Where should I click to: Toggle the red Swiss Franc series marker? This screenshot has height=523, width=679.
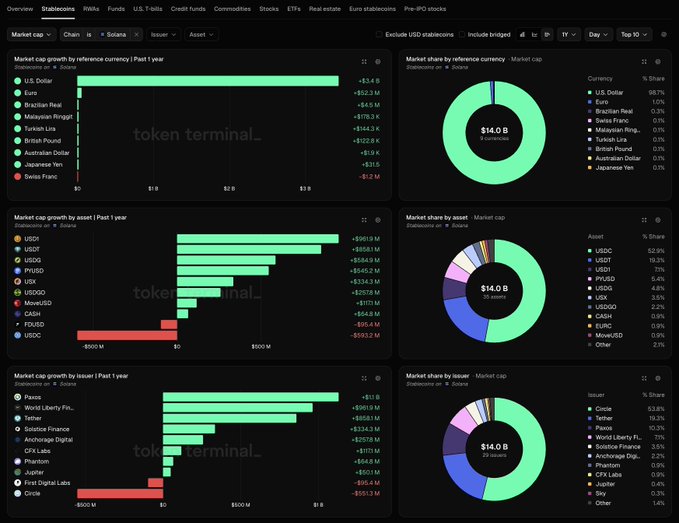point(17,177)
